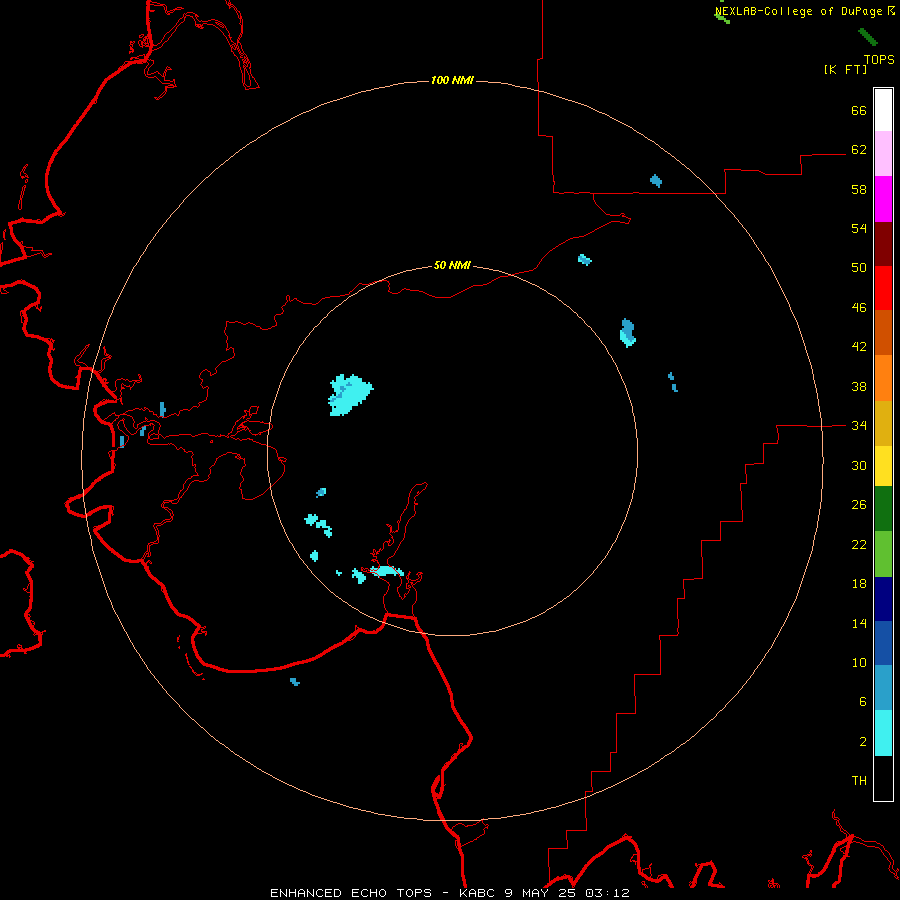Click the 62 legend value
This screenshot has height=900, width=900.
859,150
